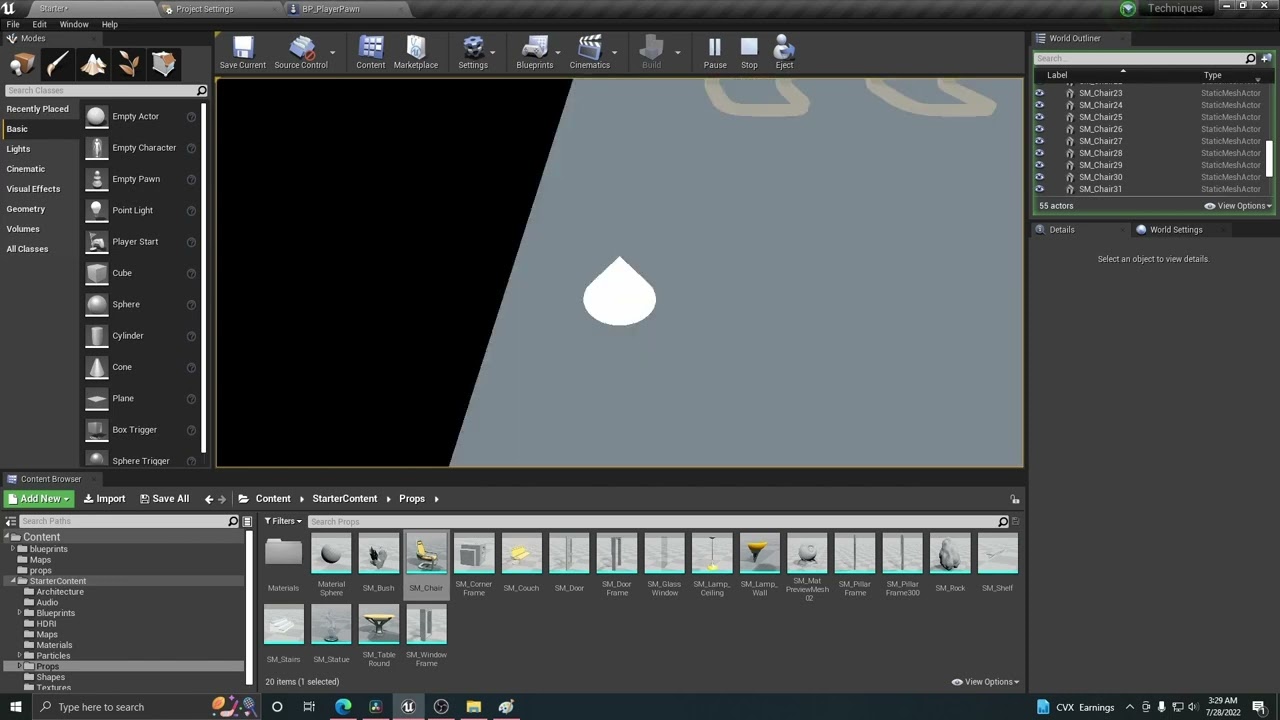The image size is (1280, 720).
Task: Open the Content toolbar icon
Action: [371, 53]
